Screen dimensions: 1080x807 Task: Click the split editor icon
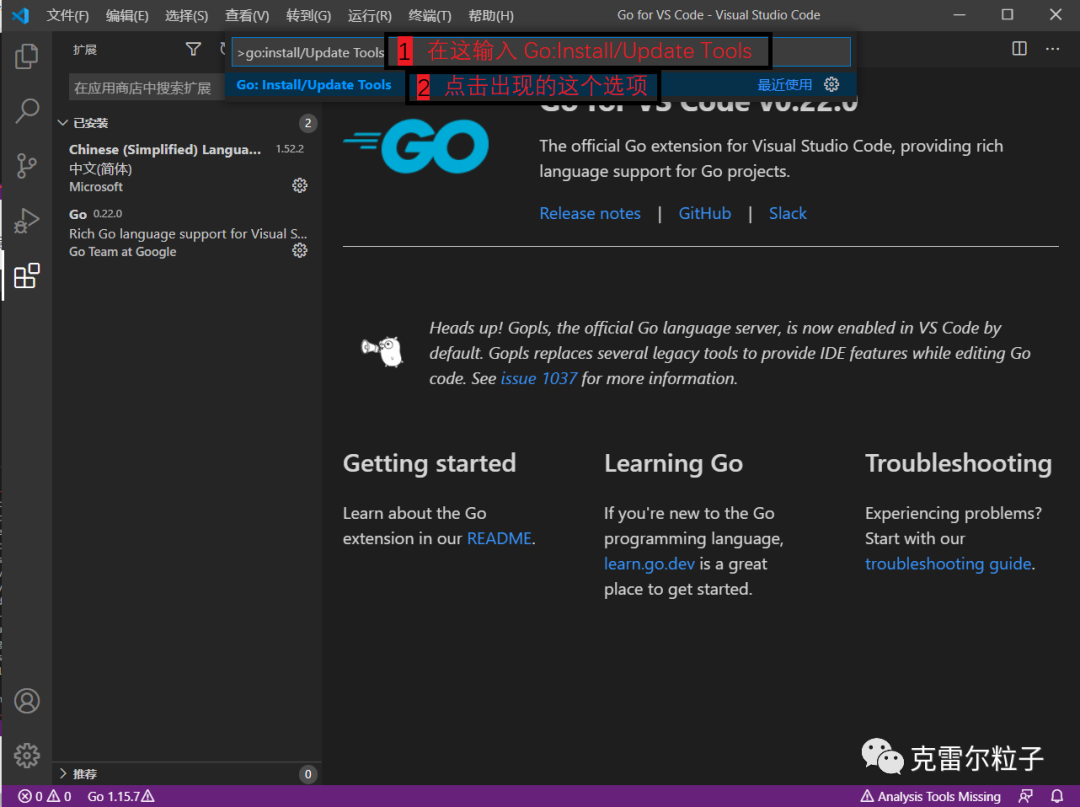pyautogui.click(x=1019, y=48)
